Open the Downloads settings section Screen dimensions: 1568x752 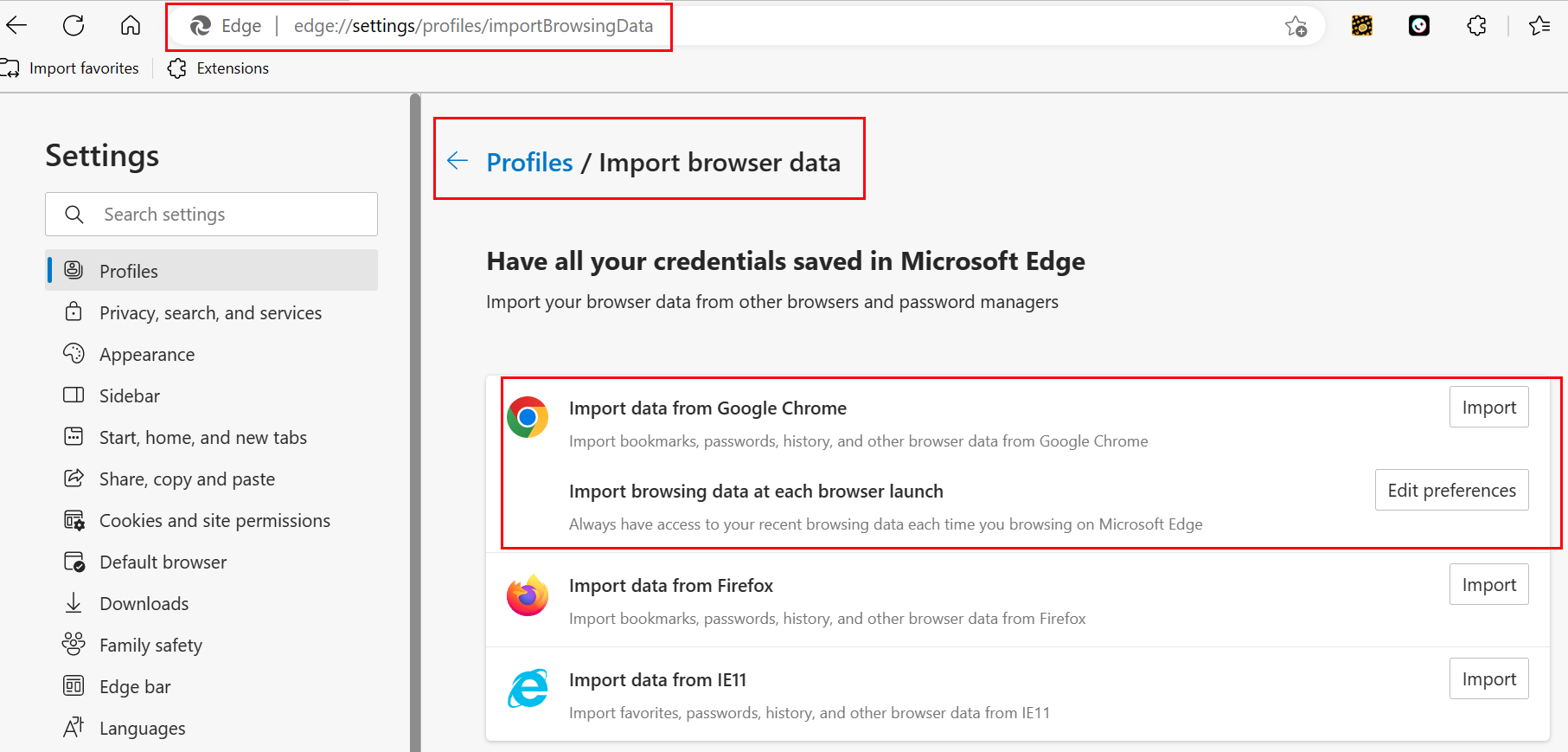(144, 604)
